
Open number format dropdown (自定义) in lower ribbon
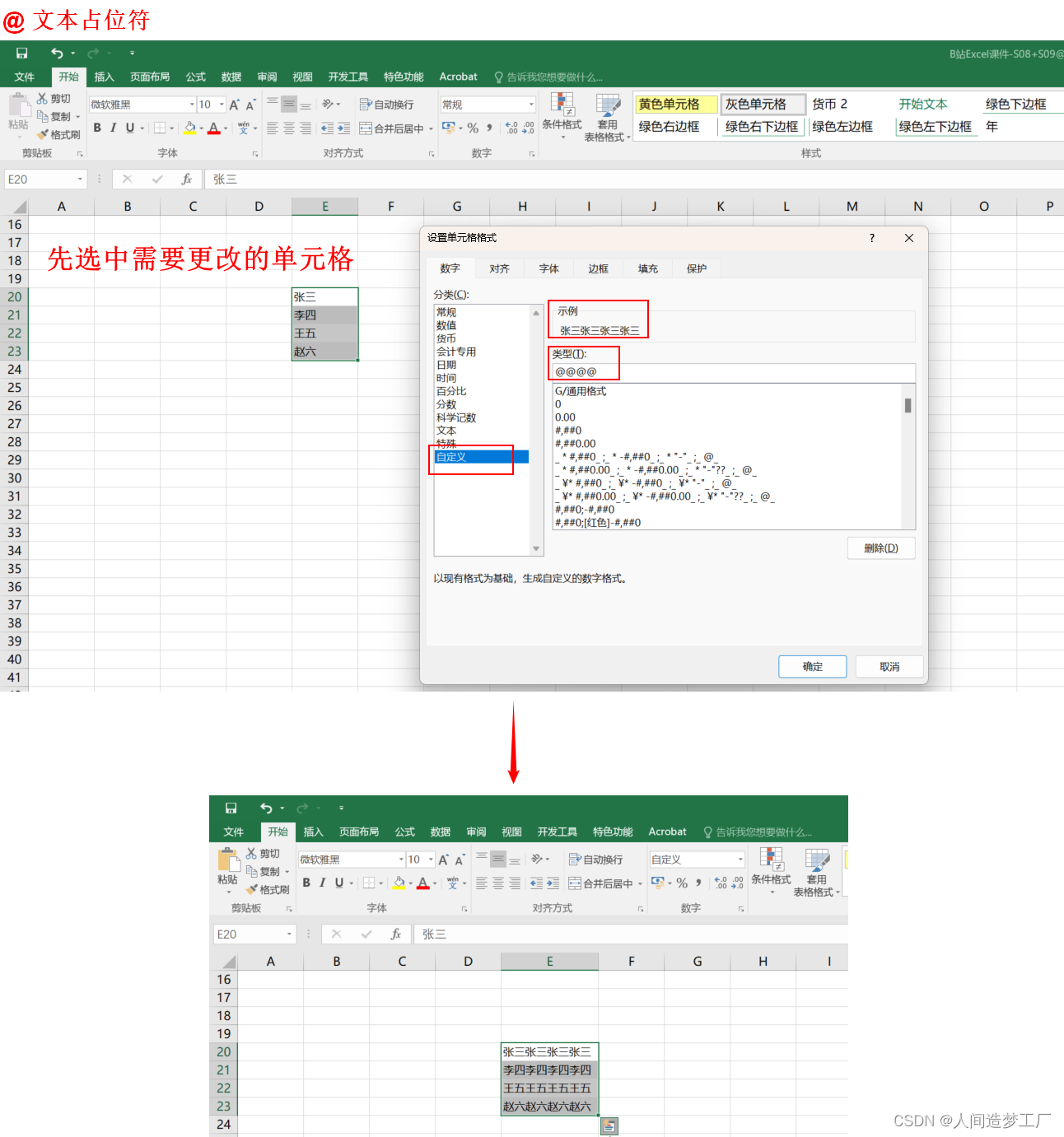pyautogui.click(x=740, y=860)
